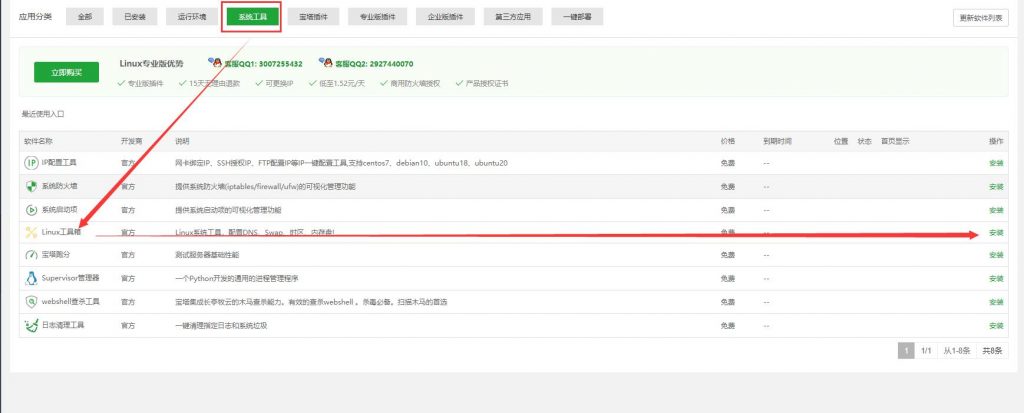Click the 系统防火墙 shield icon
The height and width of the screenshot is (413, 1024).
point(31,186)
